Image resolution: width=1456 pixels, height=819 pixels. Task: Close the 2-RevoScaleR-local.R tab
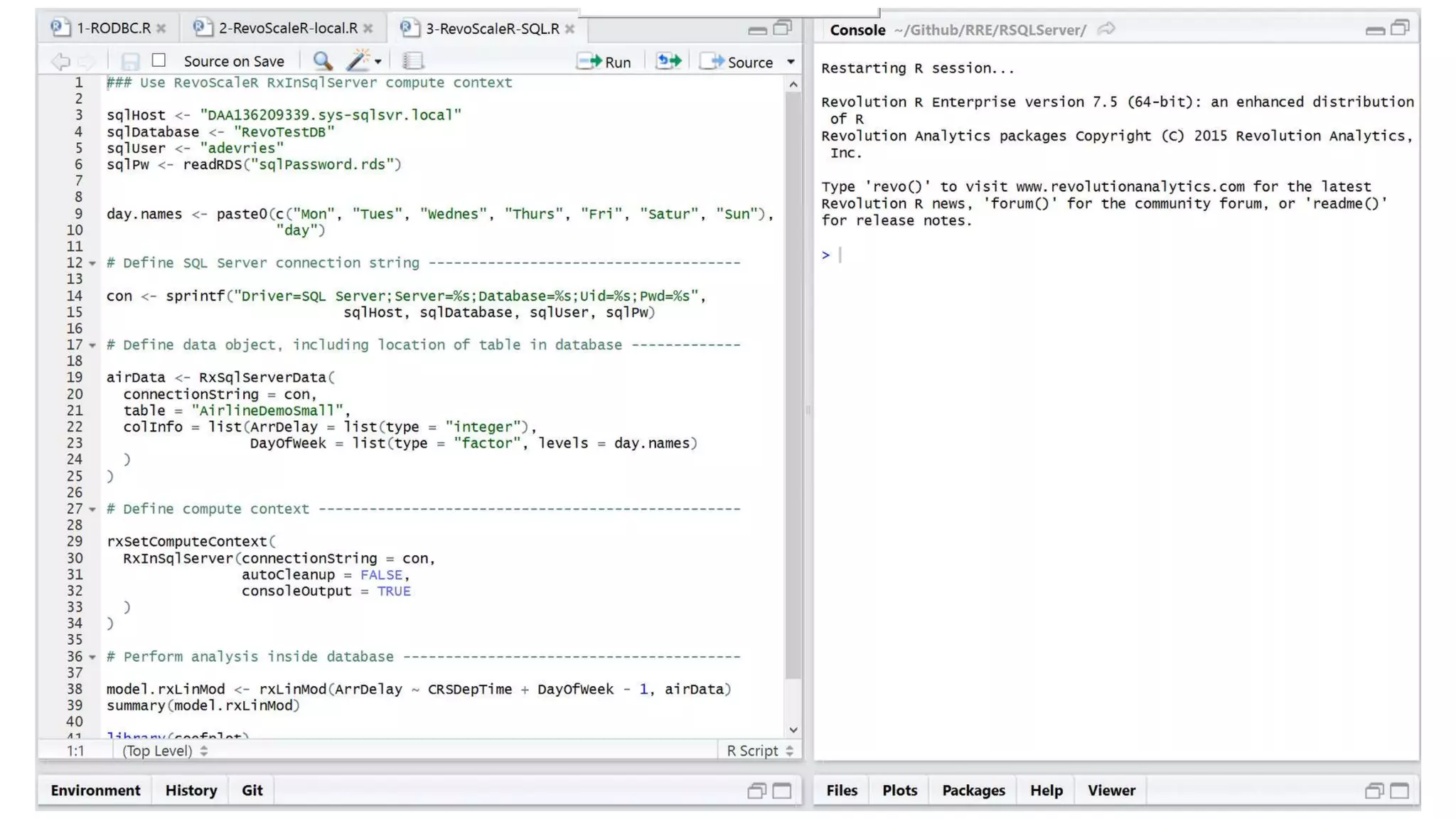[368, 28]
